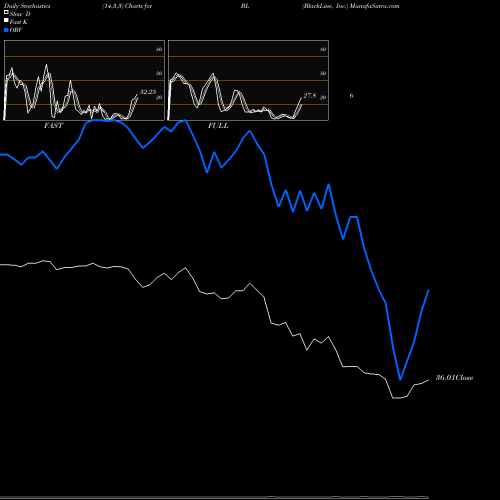Viewport: 500px width, 500px height.
Task: Click the end of the white close price line
Action: (x=428, y=380)
